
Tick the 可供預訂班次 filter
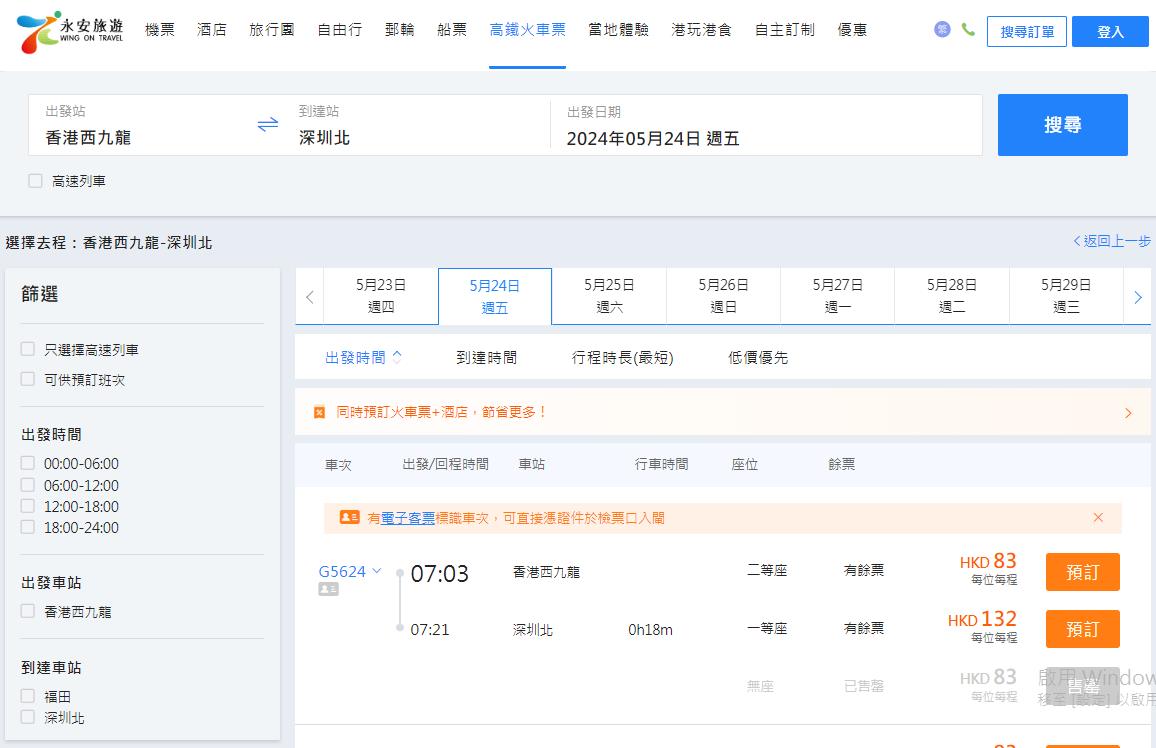(28, 379)
